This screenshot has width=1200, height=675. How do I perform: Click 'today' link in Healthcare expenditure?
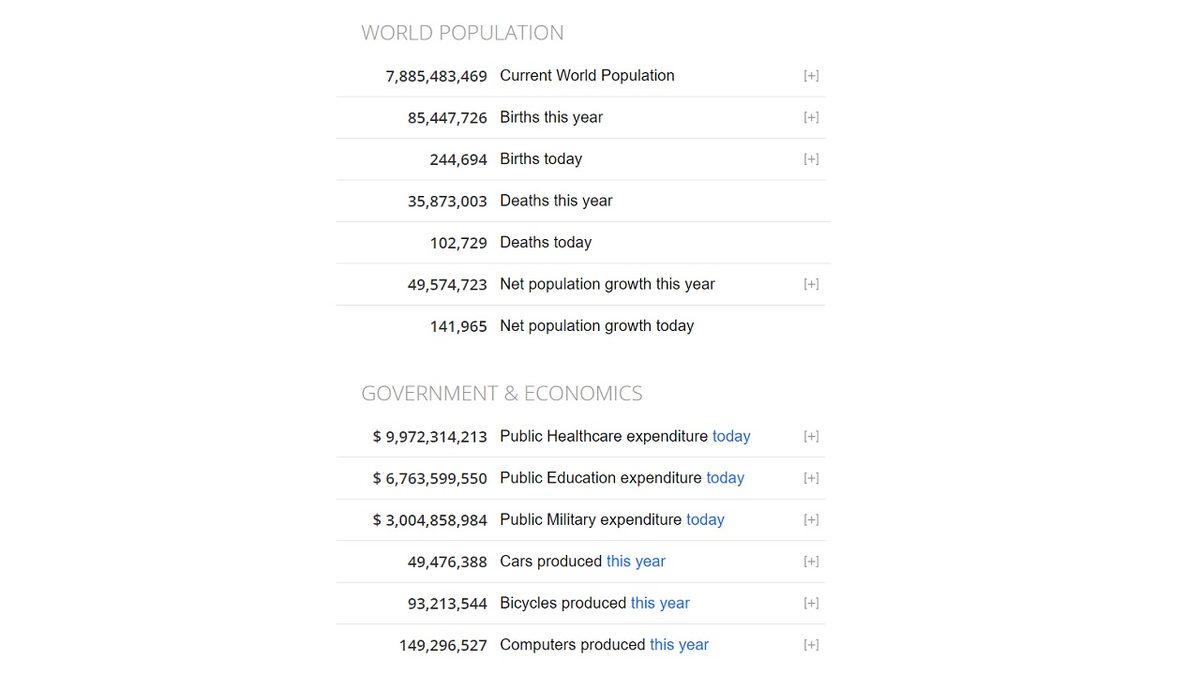[x=731, y=437]
